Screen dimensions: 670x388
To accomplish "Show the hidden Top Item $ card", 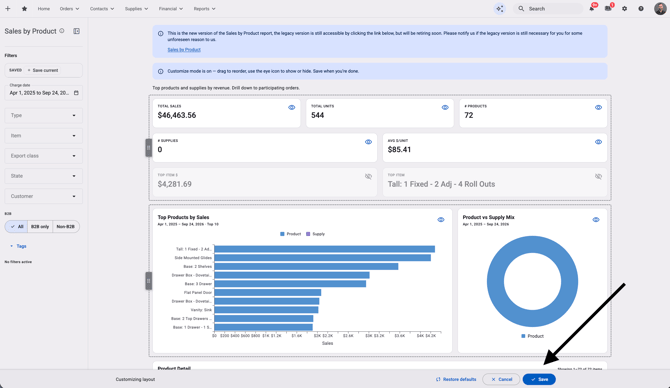I will (x=368, y=176).
